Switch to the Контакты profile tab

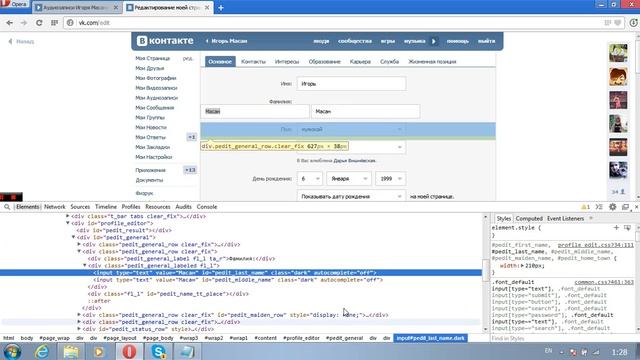253,62
